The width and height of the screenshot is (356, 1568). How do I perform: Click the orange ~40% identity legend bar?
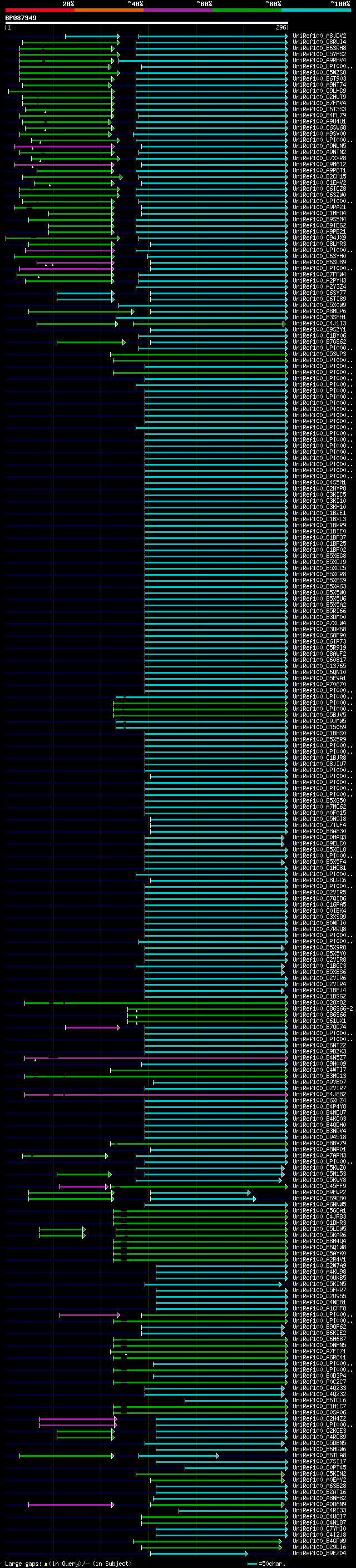109,10
